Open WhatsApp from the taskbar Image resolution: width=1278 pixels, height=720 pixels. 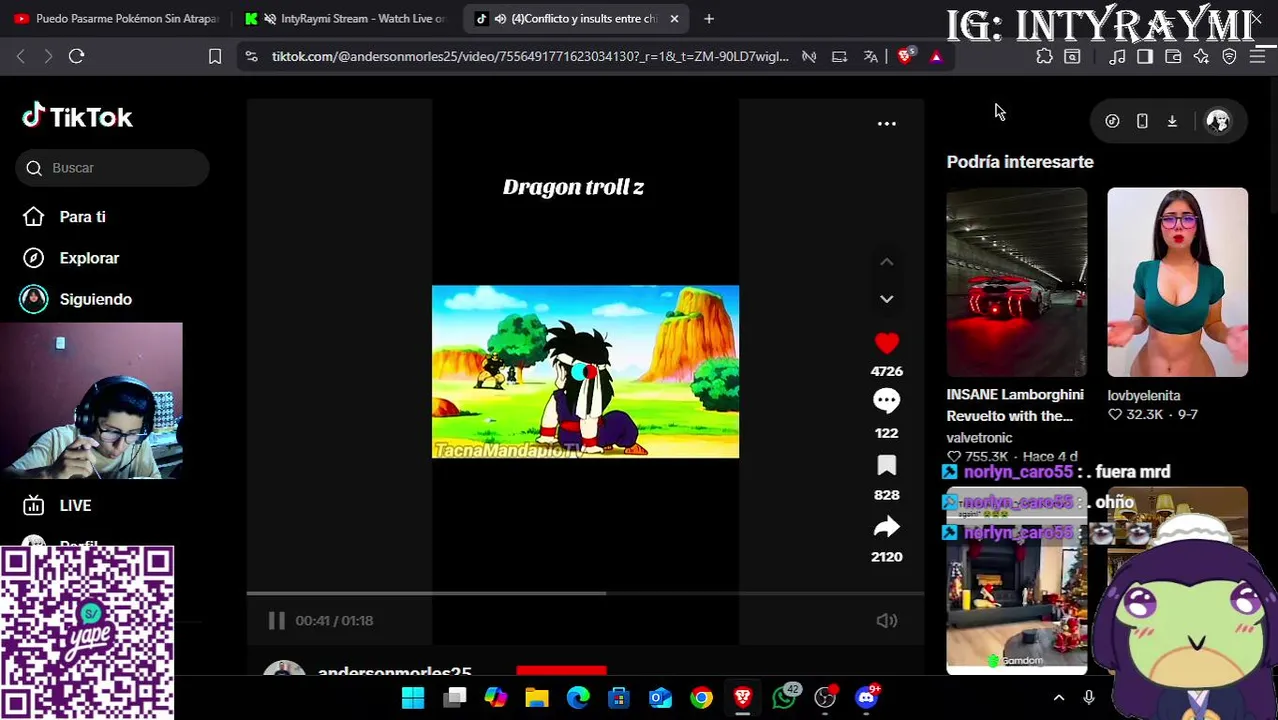[785, 697]
